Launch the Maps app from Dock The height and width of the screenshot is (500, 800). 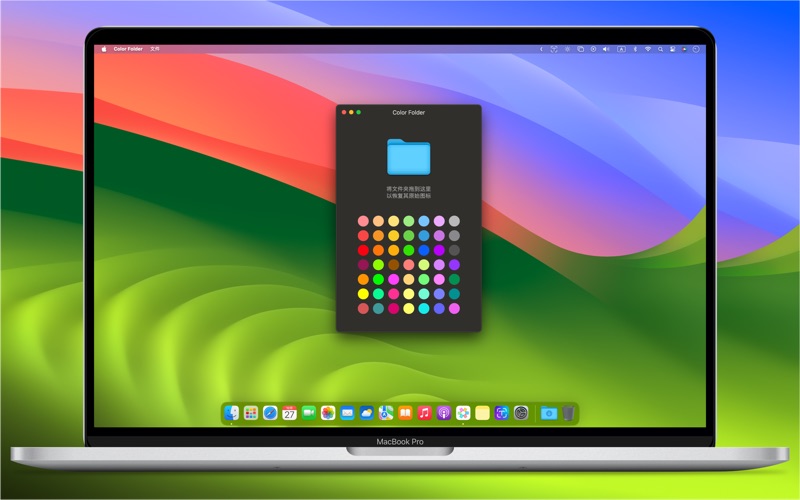pos(386,413)
